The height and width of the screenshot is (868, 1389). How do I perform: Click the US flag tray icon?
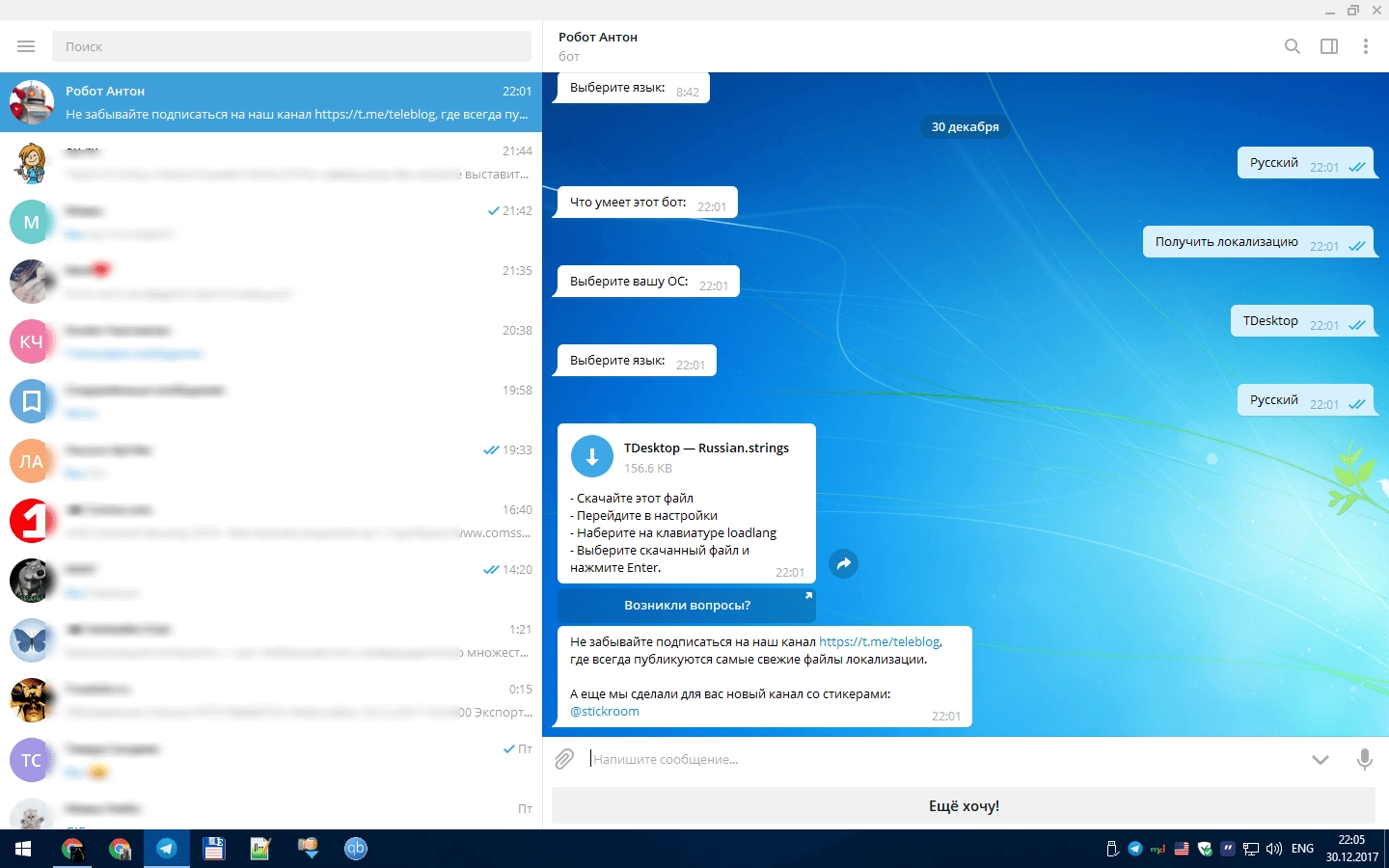[x=1182, y=849]
